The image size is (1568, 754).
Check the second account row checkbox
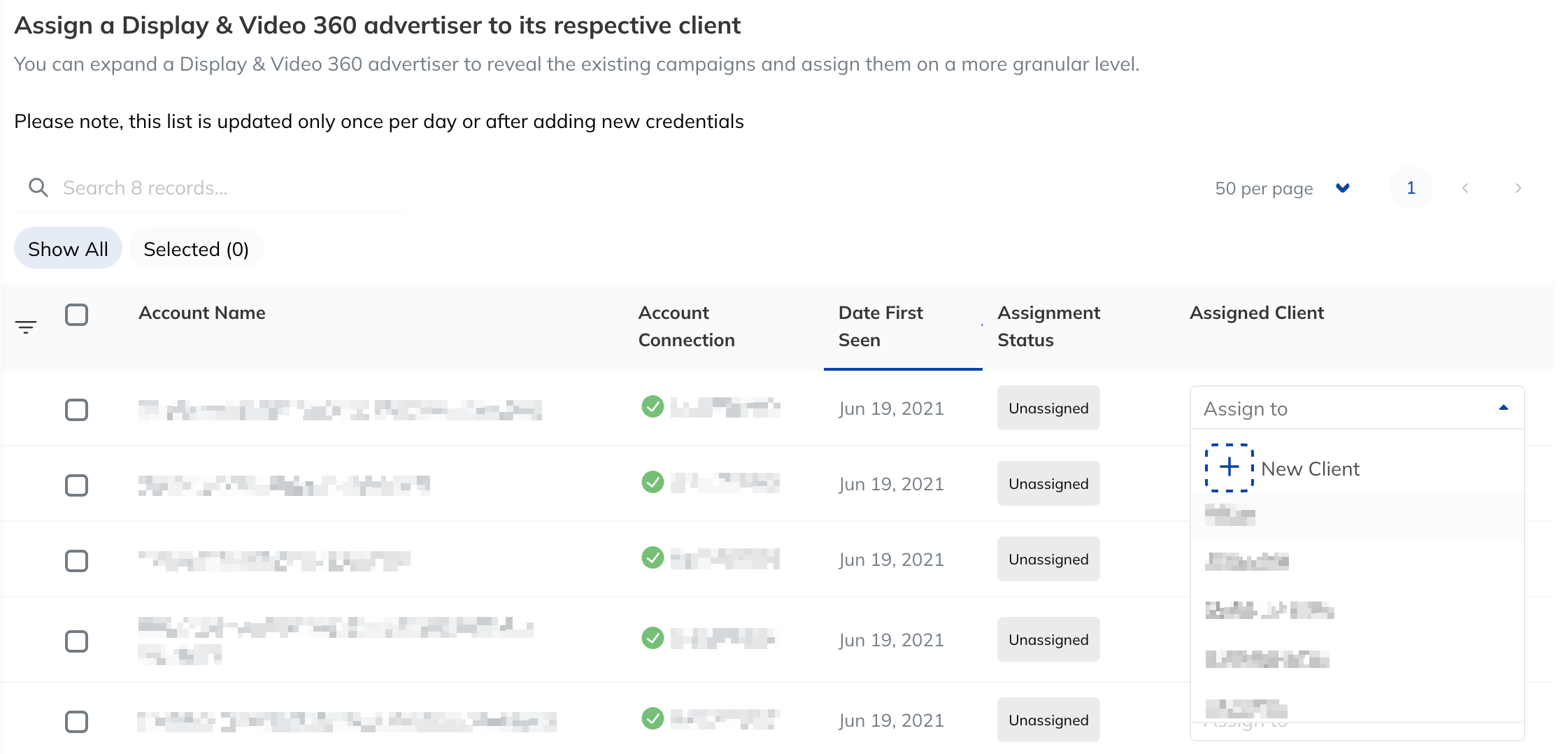(x=76, y=485)
